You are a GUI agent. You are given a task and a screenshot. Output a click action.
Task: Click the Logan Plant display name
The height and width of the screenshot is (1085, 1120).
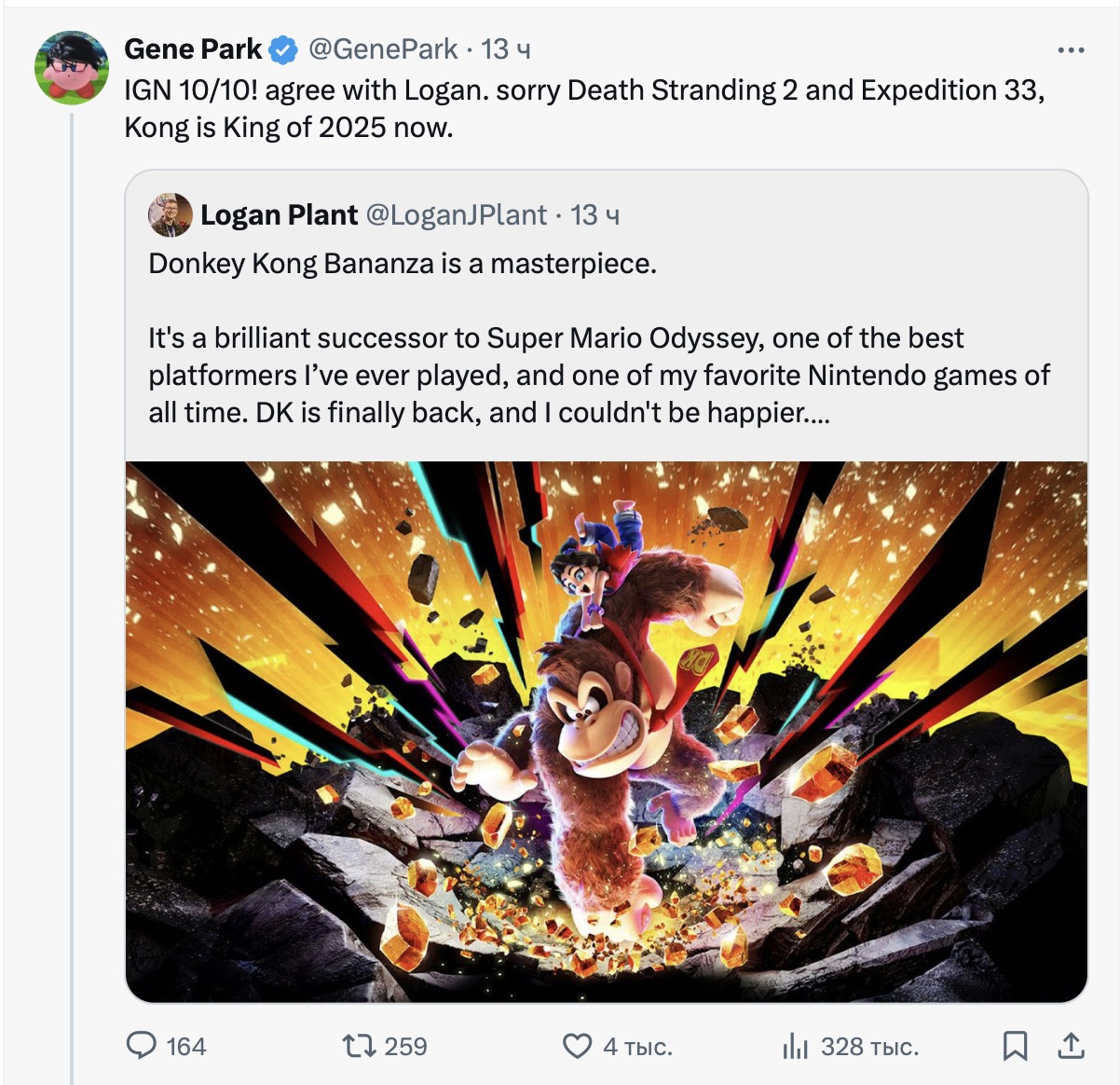(x=279, y=215)
